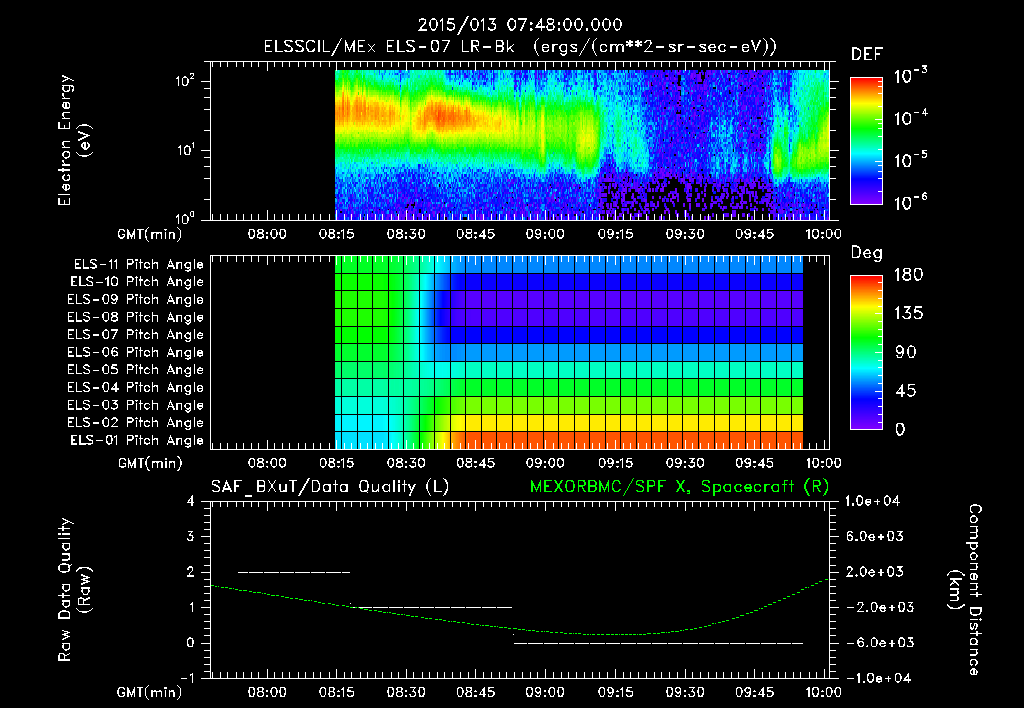Select the ELS-08 Pitch Angle row label
Viewport: 1024px width, 708px height.
(136, 317)
